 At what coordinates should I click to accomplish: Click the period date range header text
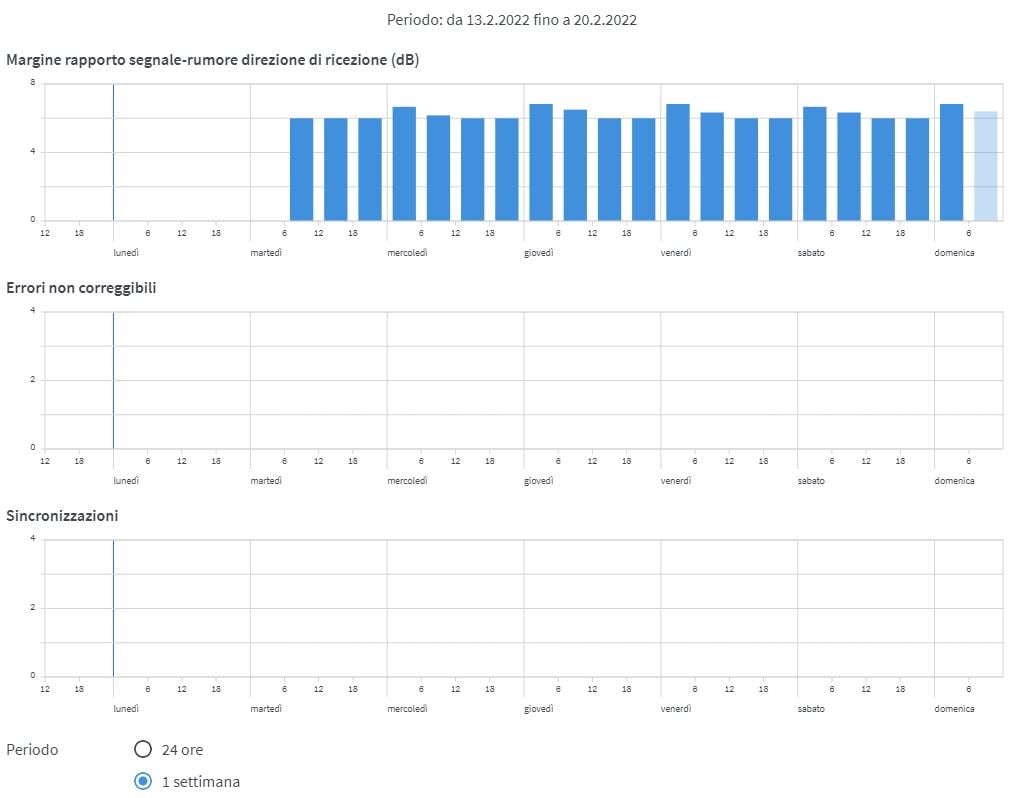(x=513, y=19)
